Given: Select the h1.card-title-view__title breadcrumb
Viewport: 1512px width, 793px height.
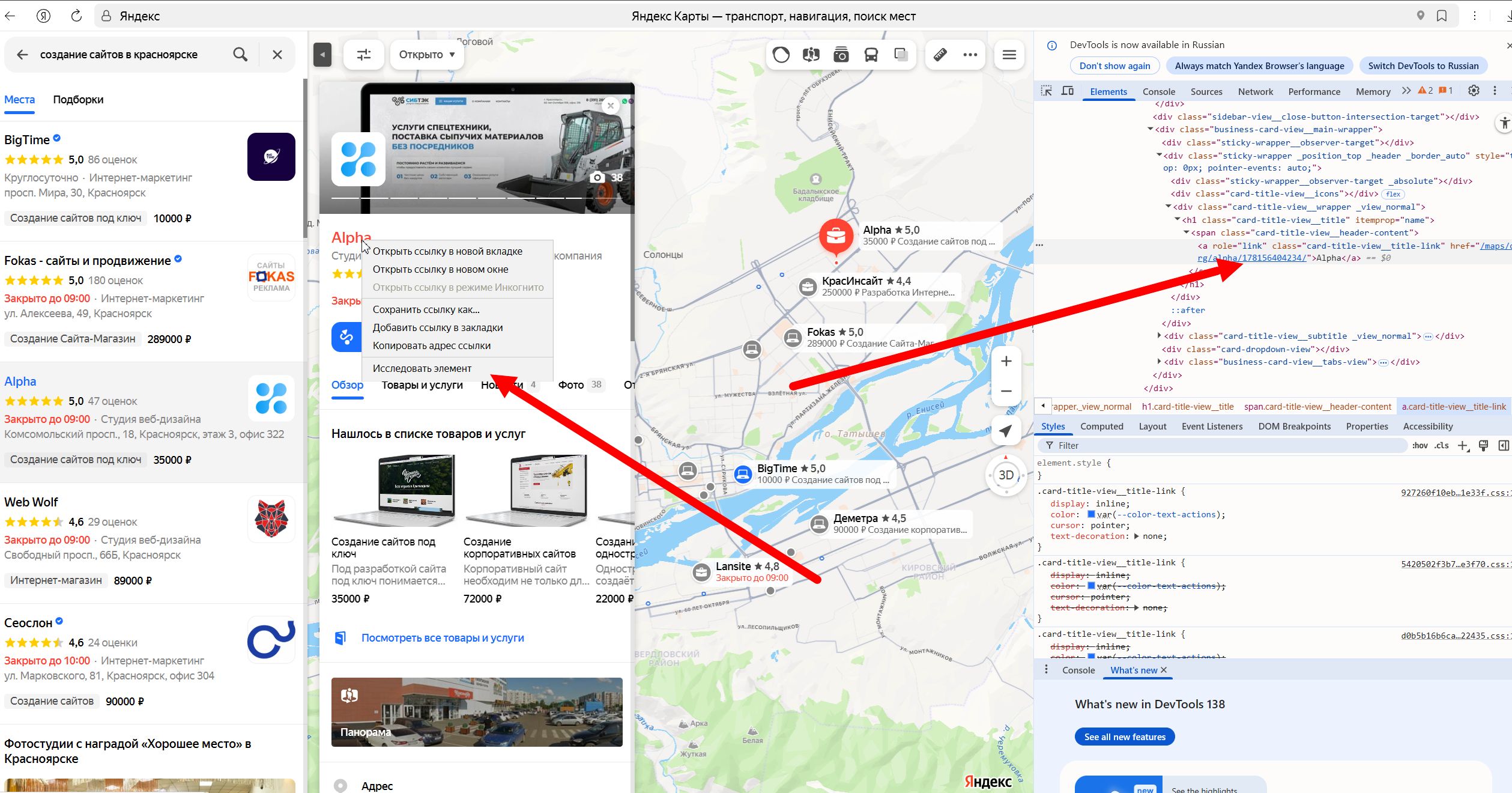Looking at the screenshot, I should pos(1187,407).
